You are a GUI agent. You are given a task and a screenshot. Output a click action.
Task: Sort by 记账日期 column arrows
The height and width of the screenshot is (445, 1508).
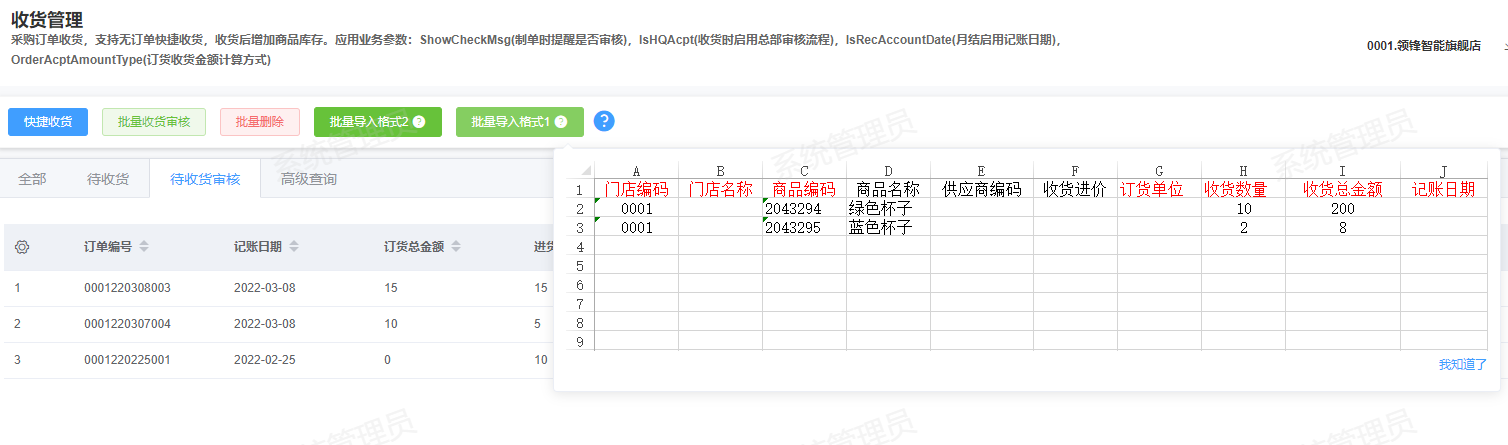point(294,247)
